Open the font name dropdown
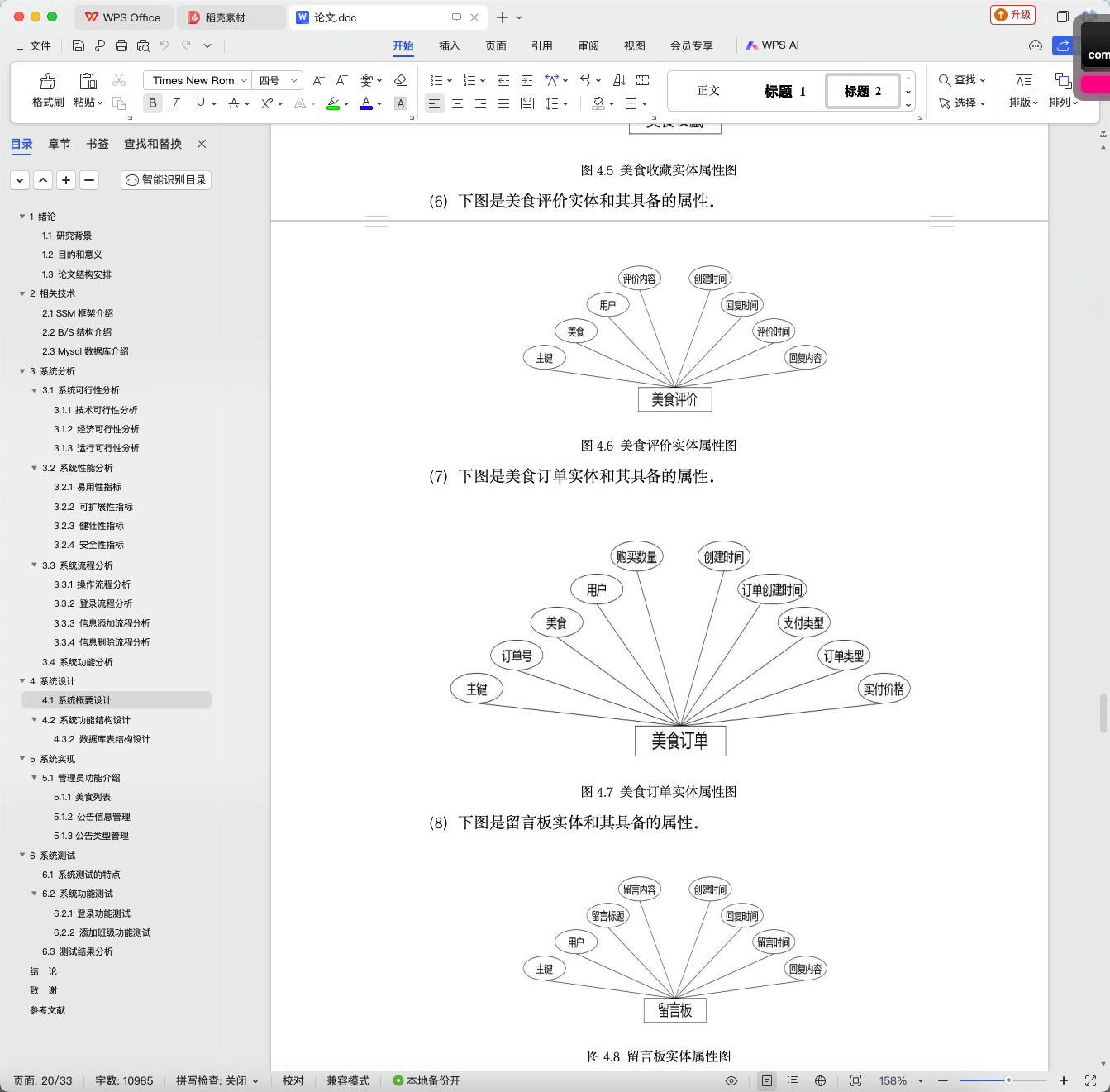This screenshot has width=1110, height=1092. tap(244, 80)
